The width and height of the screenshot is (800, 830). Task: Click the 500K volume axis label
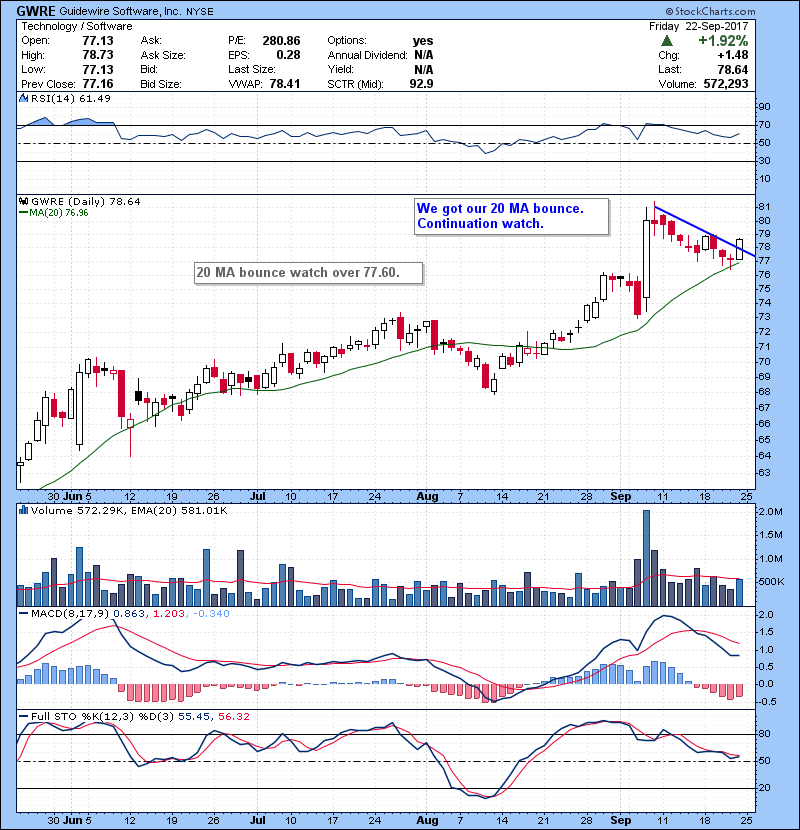(x=770, y=582)
